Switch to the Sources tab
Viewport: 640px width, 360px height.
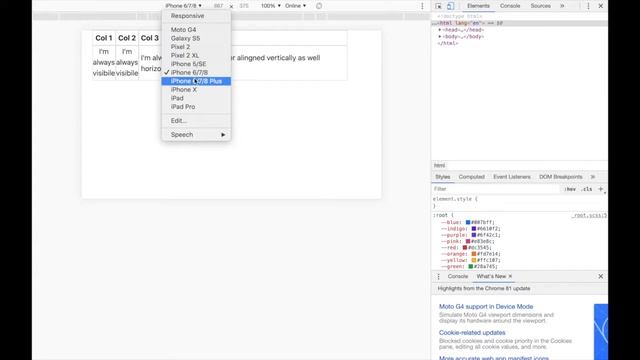540,6
